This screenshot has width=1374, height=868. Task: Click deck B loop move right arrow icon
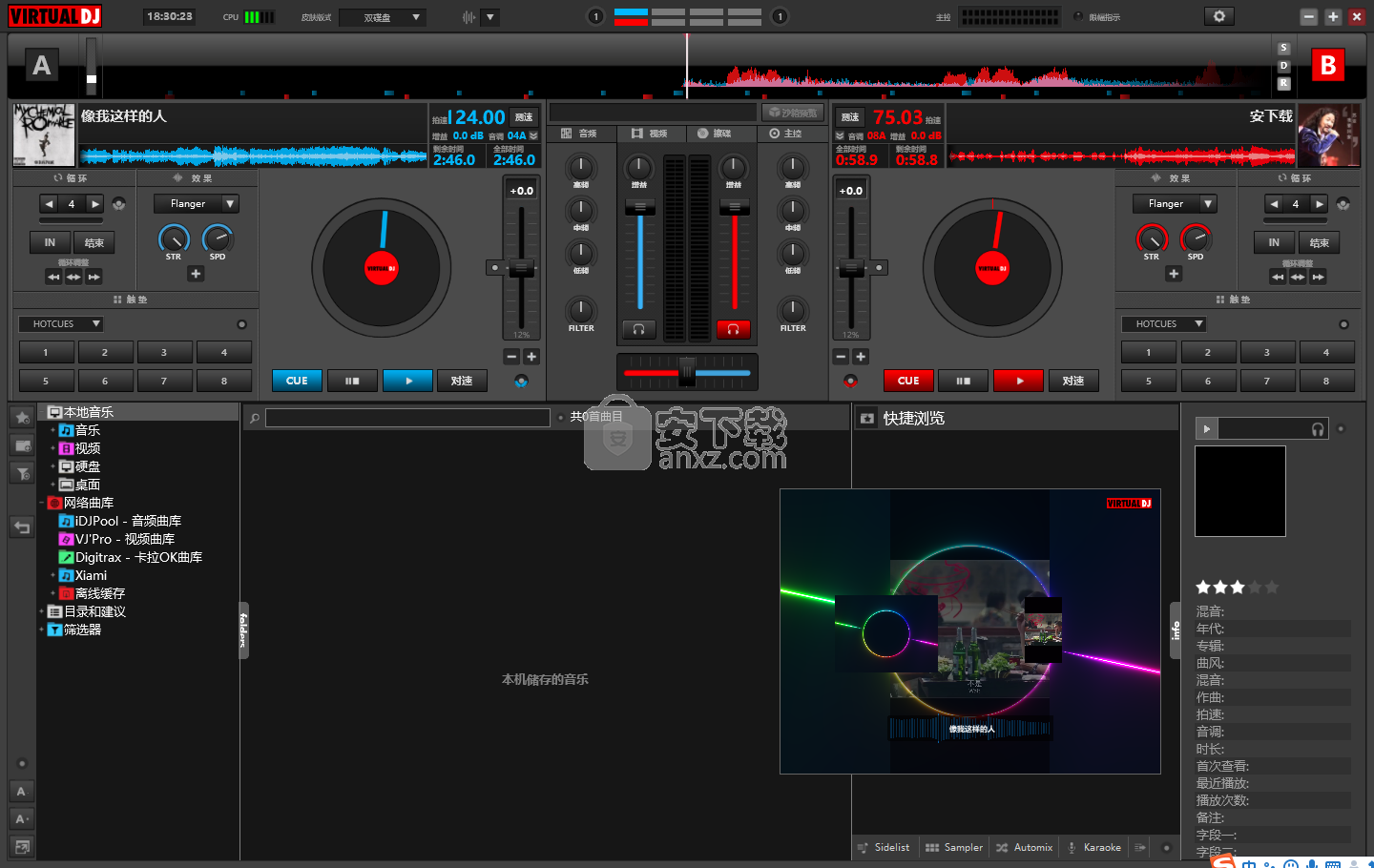(1318, 277)
